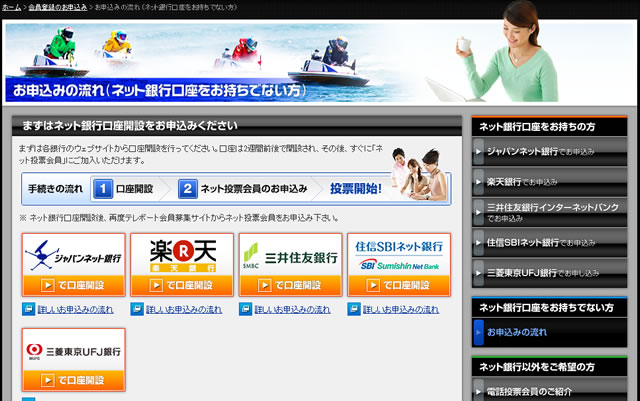Click arrow icon beside 電話投票会員のご紹介

pos(478,391)
